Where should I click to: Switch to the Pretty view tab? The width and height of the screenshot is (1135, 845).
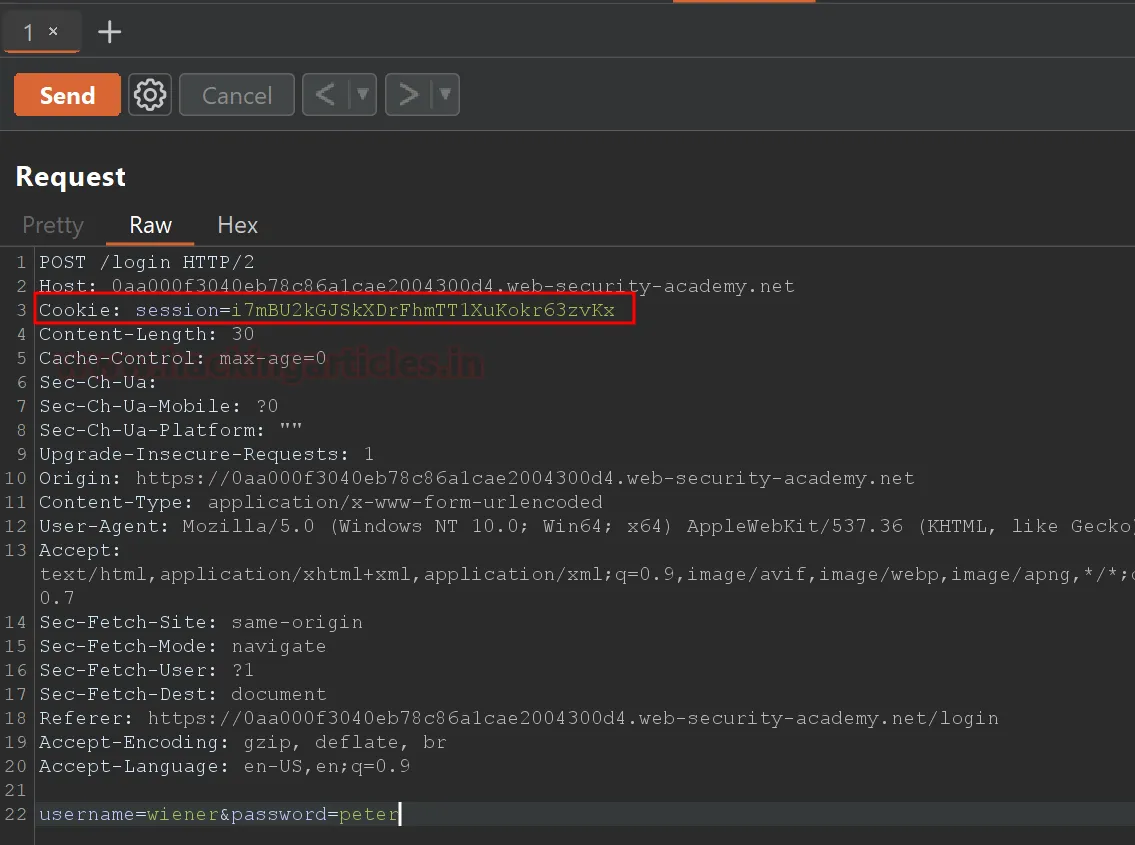53,225
